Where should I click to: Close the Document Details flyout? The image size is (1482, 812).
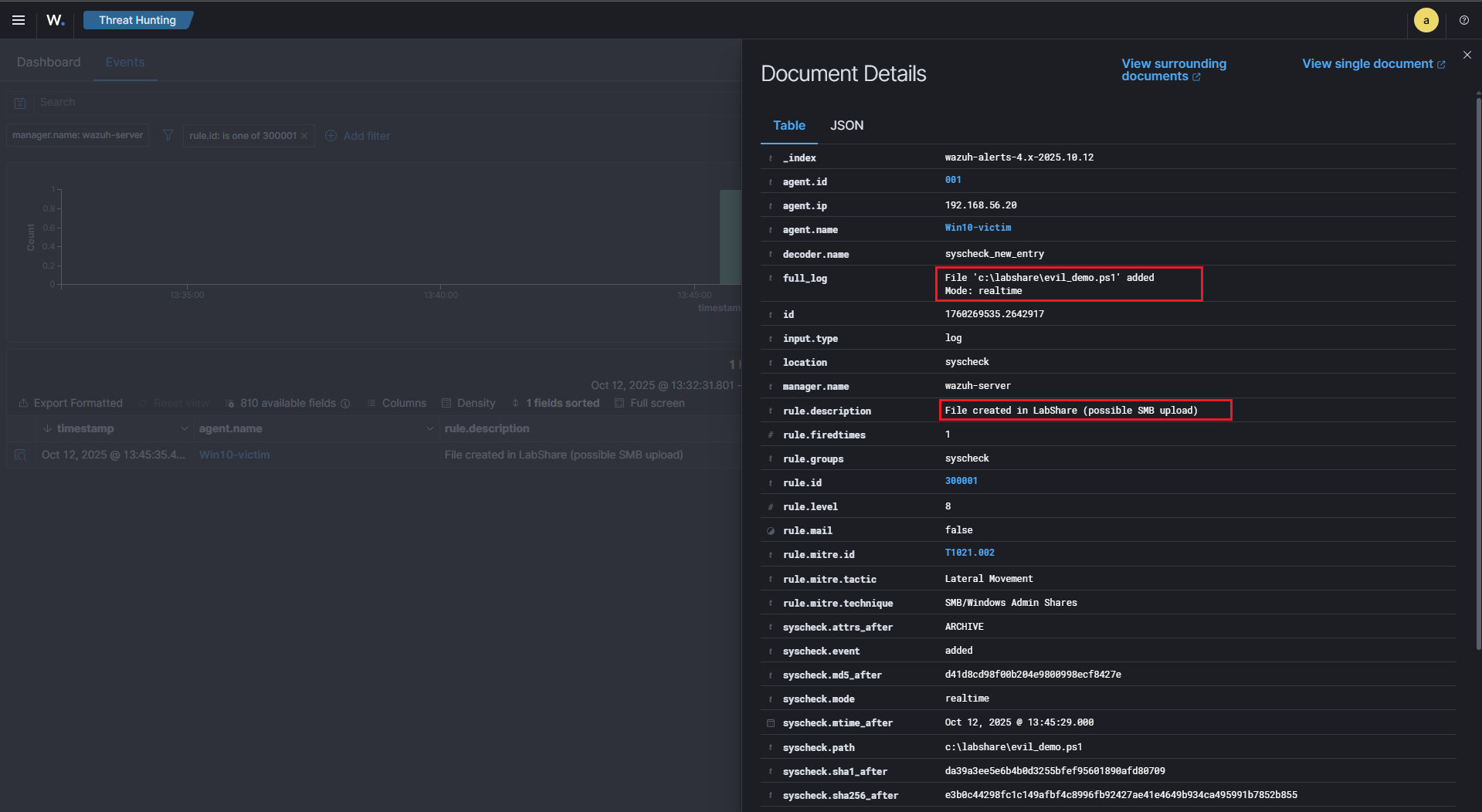click(1467, 55)
